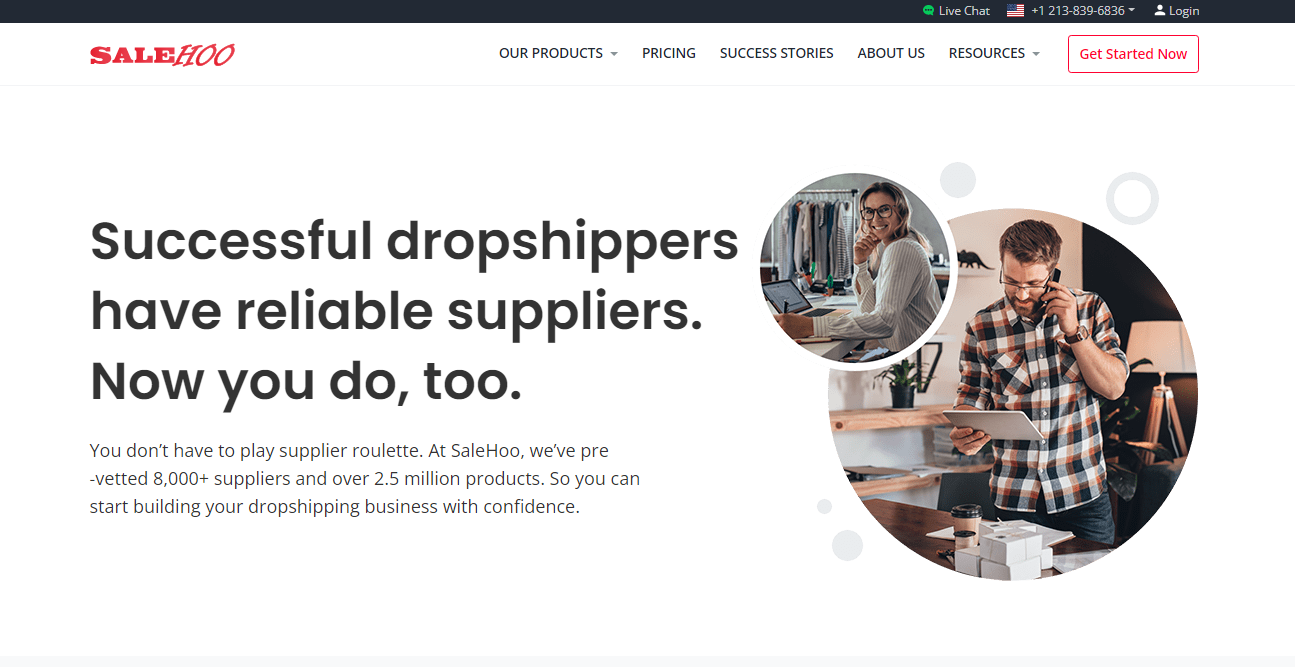Open the phone number country dropdown caret
The image size is (1295, 667).
(x=1132, y=10)
